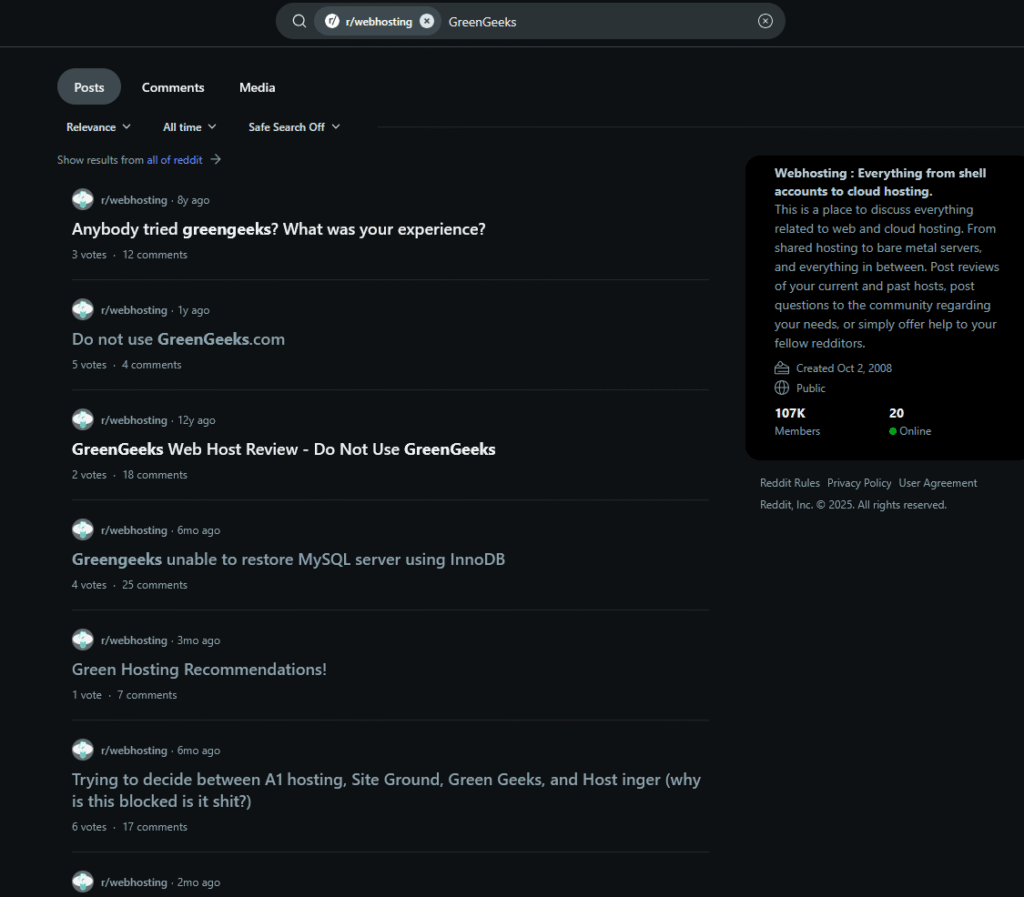Click subreddit avatar on the 8y ago post
The image size is (1024, 897).
click(83, 200)
